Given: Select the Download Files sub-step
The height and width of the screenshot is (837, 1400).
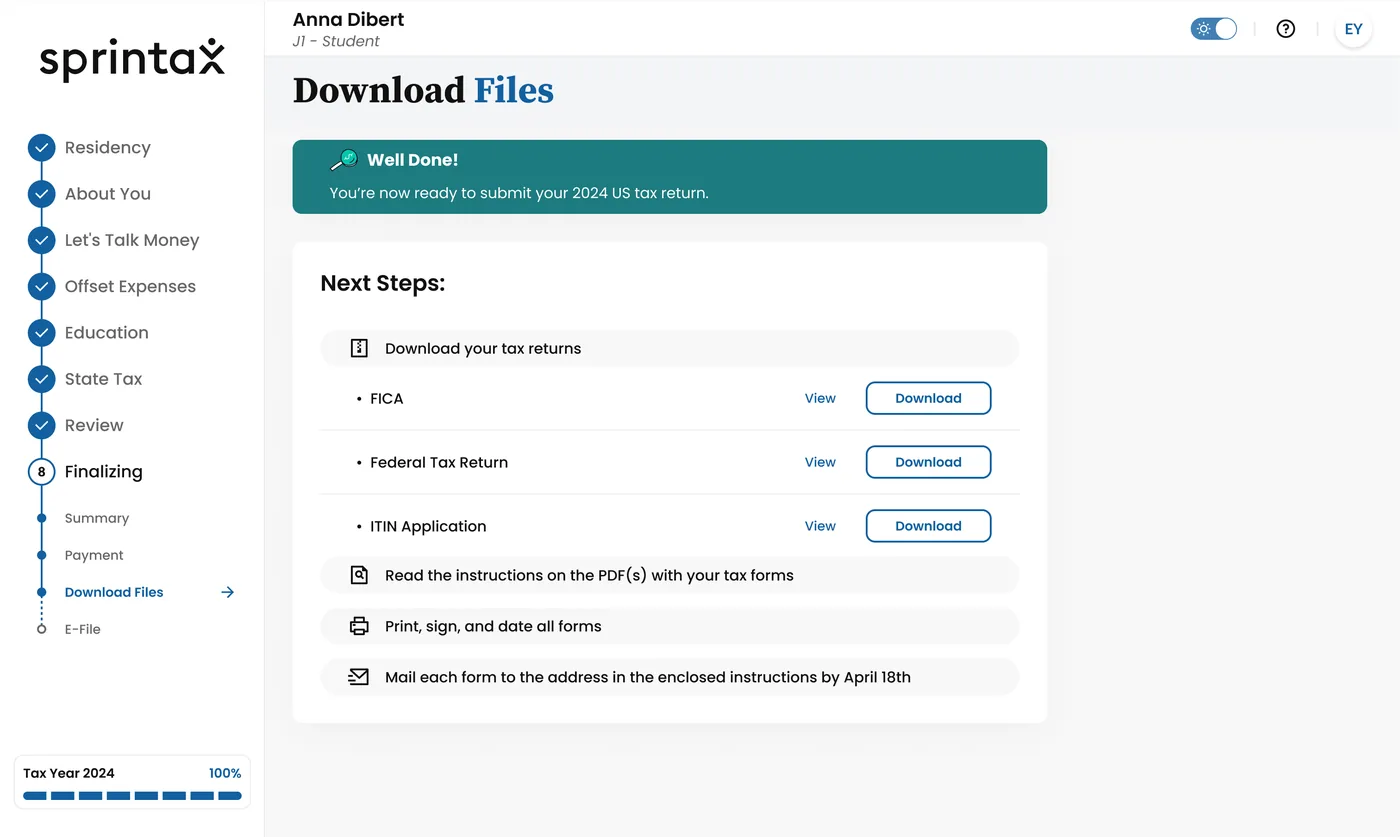Looking at the screenshot, I should (114, 592).
